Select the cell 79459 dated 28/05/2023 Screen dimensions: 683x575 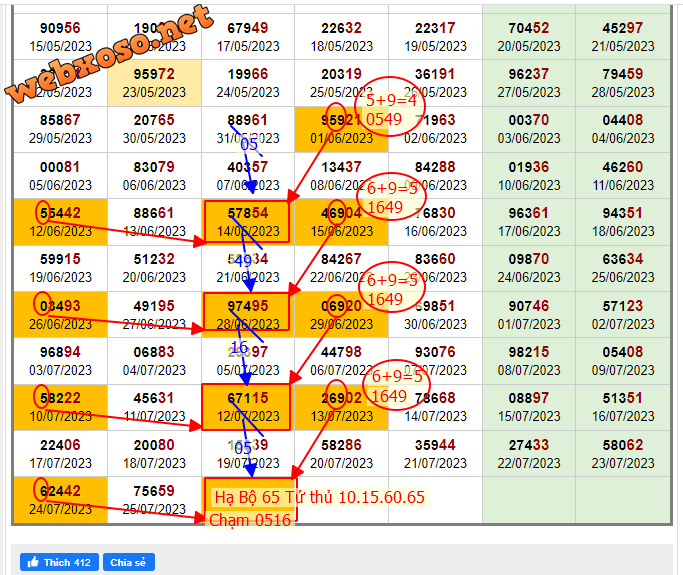[623, 83]
